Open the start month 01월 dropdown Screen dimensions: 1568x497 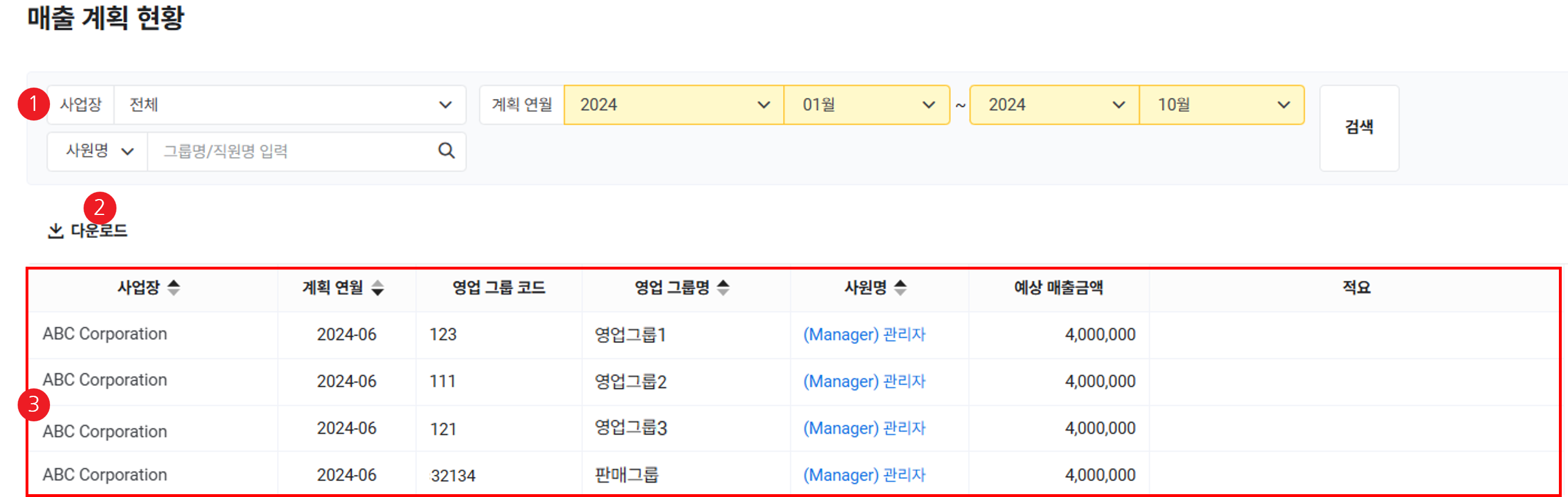[x=867, y=105]
